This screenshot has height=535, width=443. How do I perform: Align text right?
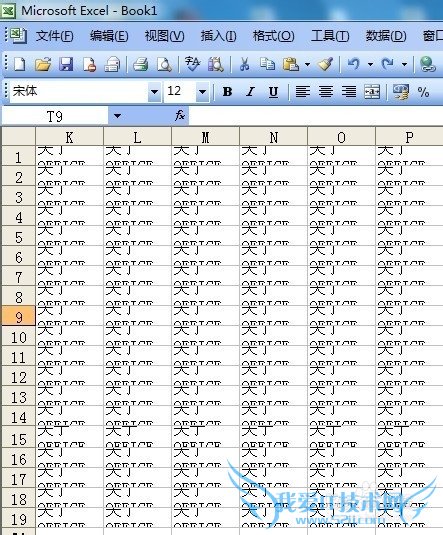point(349,91)
